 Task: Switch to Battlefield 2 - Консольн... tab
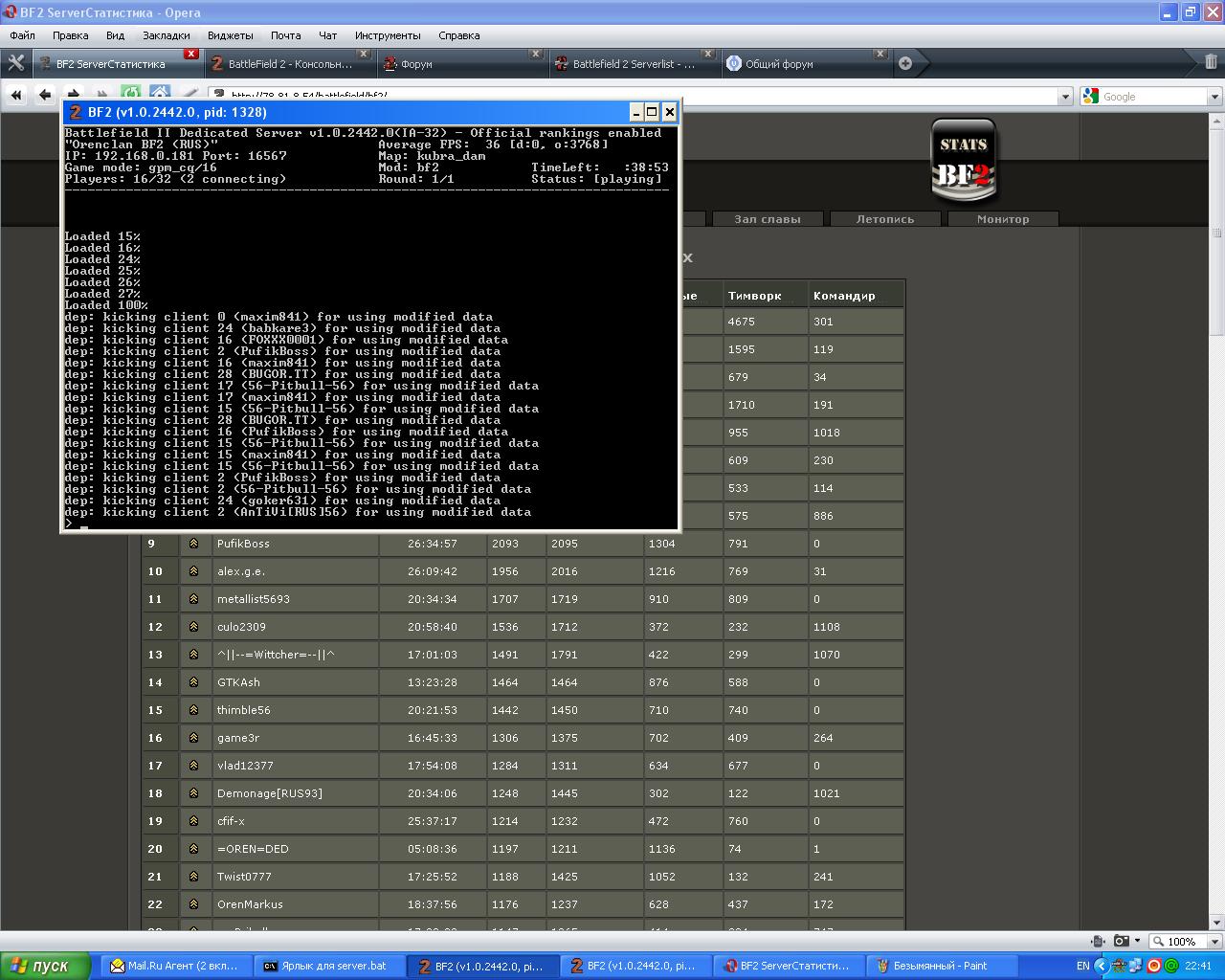click(289, 63)
